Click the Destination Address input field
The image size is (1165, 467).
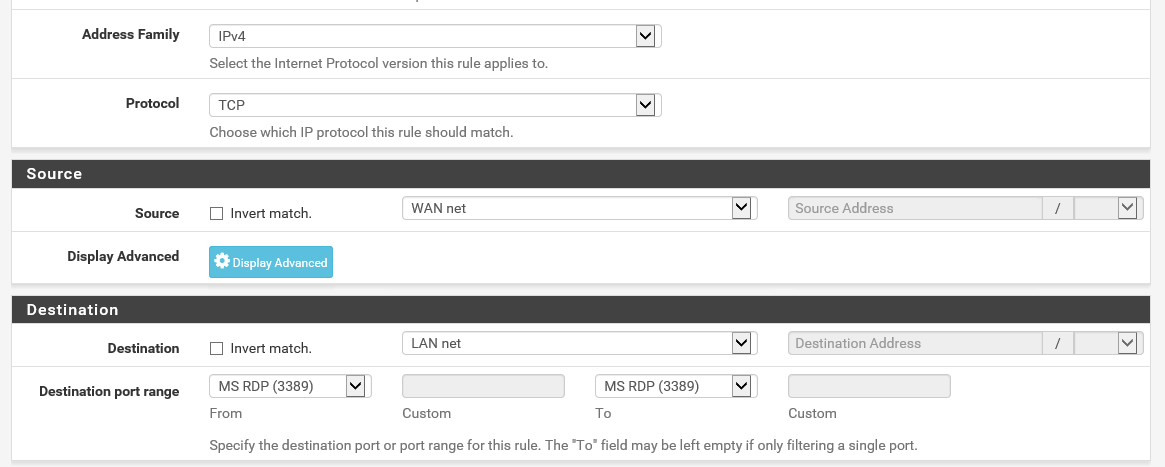point(915,343)
